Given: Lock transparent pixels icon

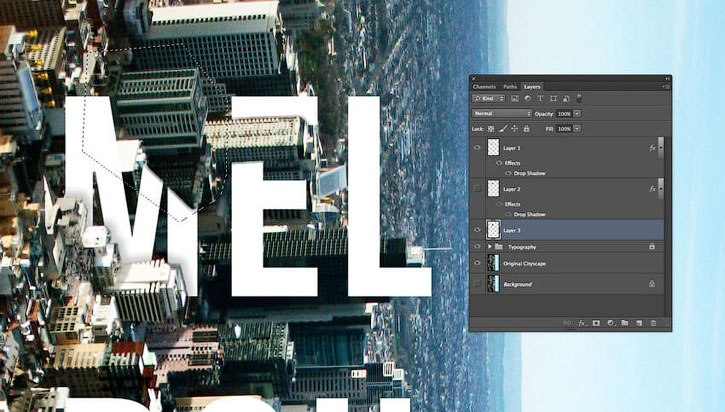Looking at the screenshot, I should tap(491, 129).
